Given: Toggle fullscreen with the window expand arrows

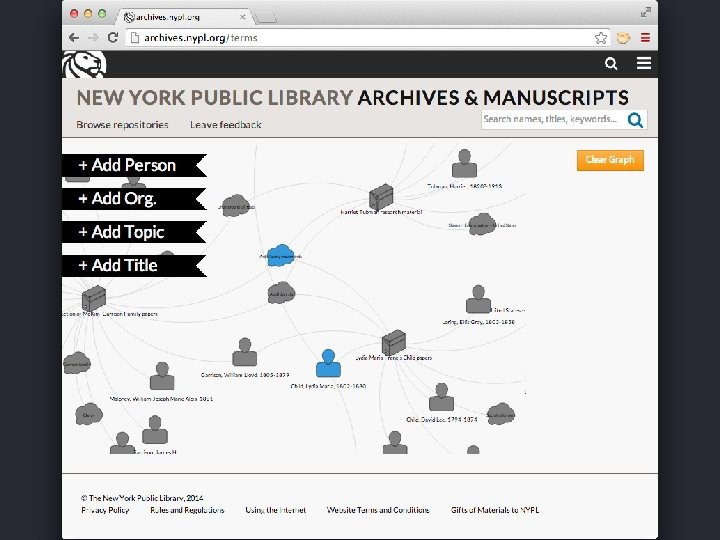Looking at the screenshot, I should 646,12.
